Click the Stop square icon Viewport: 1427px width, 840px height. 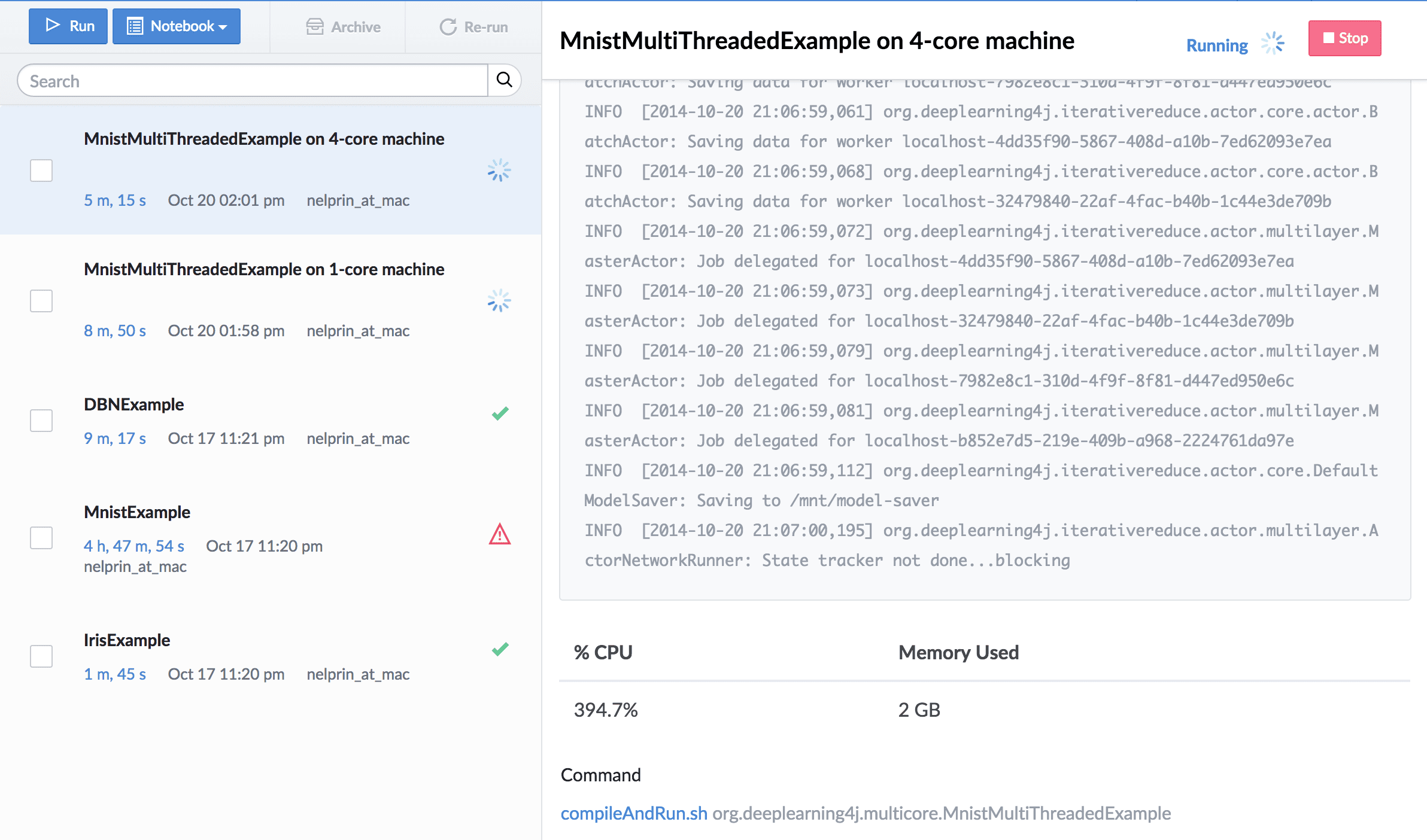pyautogui.click(x=1328, y=38)
